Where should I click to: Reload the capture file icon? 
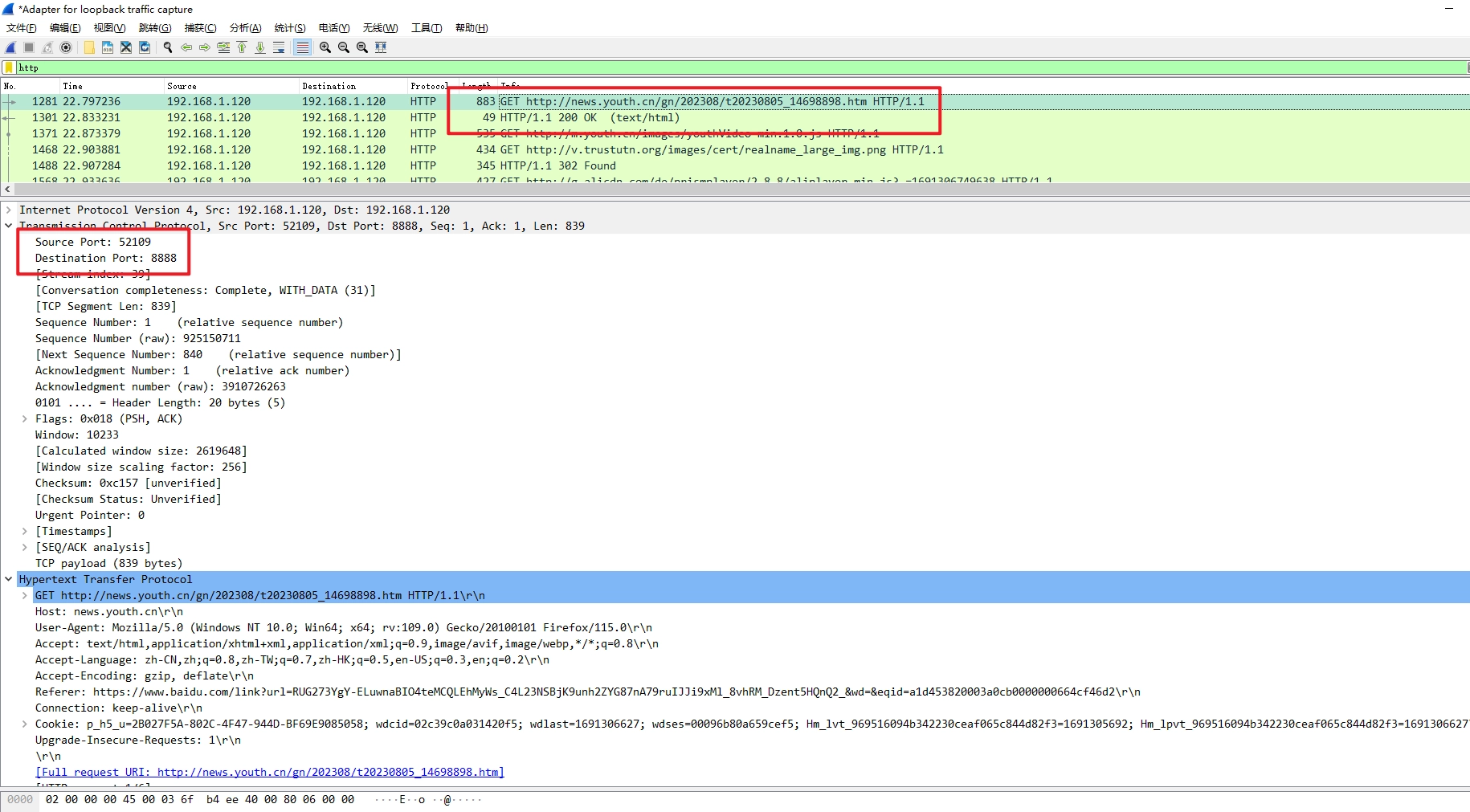(145, 47)
